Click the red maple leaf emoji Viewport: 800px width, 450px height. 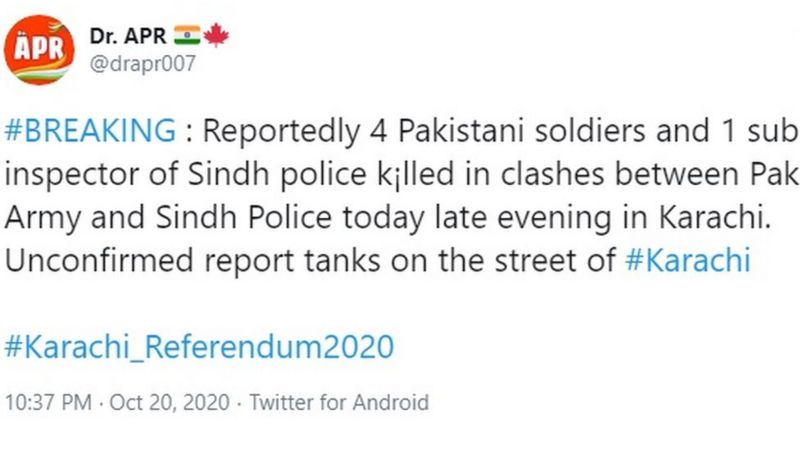(x=216, y=35)
